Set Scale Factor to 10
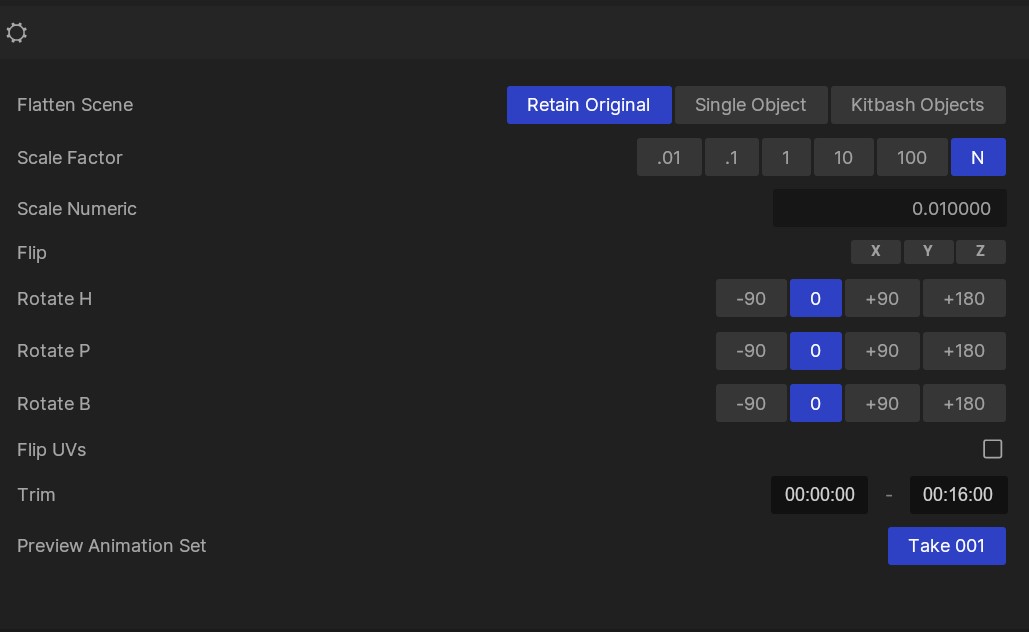 [843, 158]
